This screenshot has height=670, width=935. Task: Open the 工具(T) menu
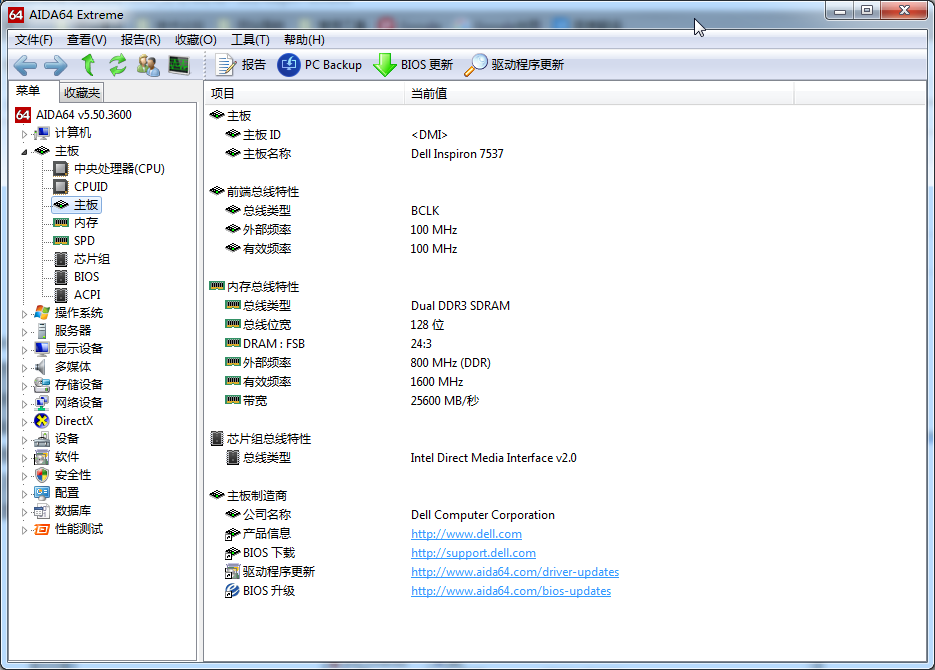pos(250,40)
